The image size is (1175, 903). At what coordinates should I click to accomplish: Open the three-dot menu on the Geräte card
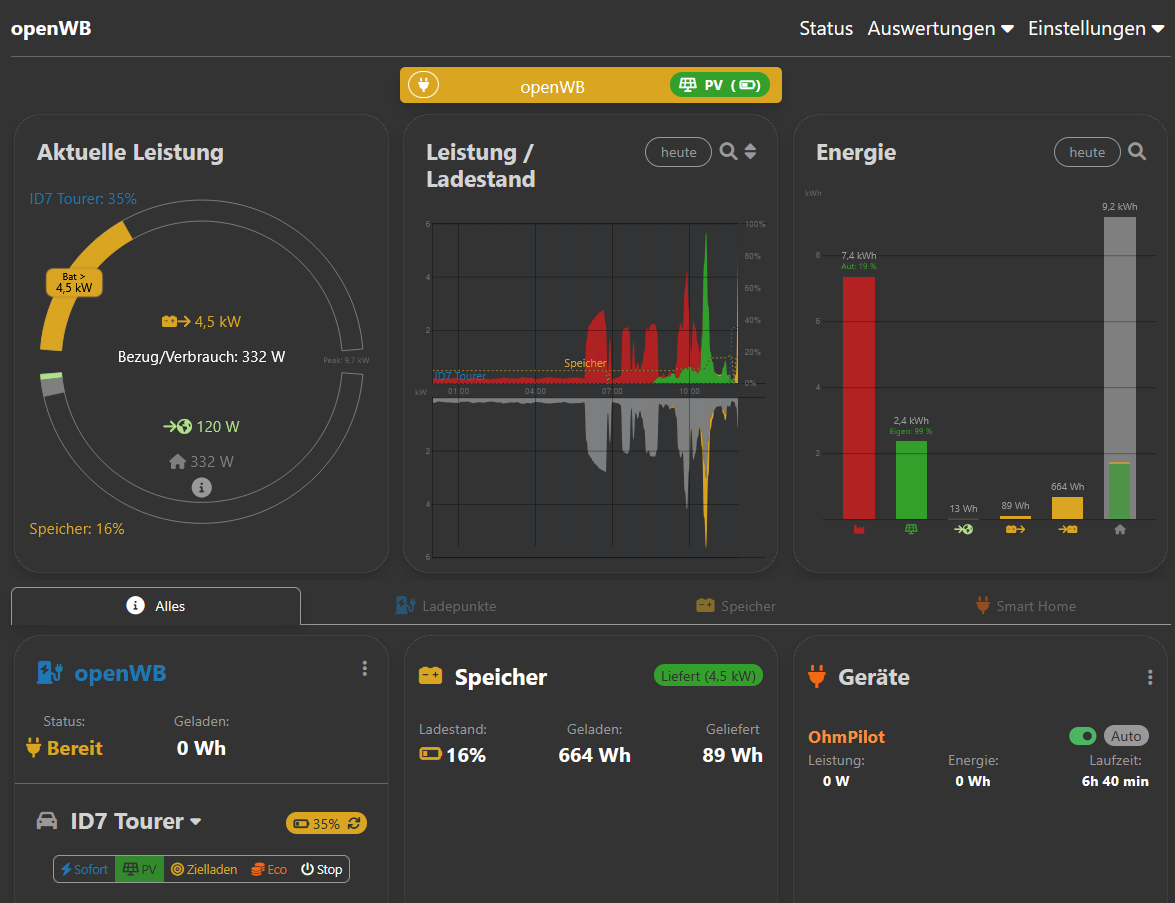(x=1150, y=676)
